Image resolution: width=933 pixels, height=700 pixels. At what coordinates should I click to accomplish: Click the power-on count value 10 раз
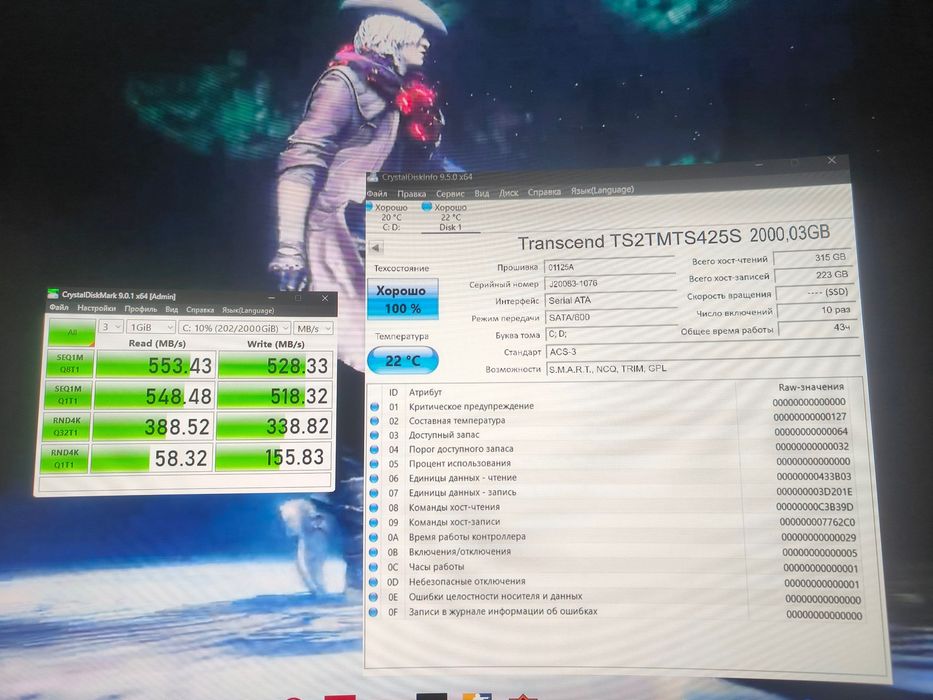[x=816, y=310]
